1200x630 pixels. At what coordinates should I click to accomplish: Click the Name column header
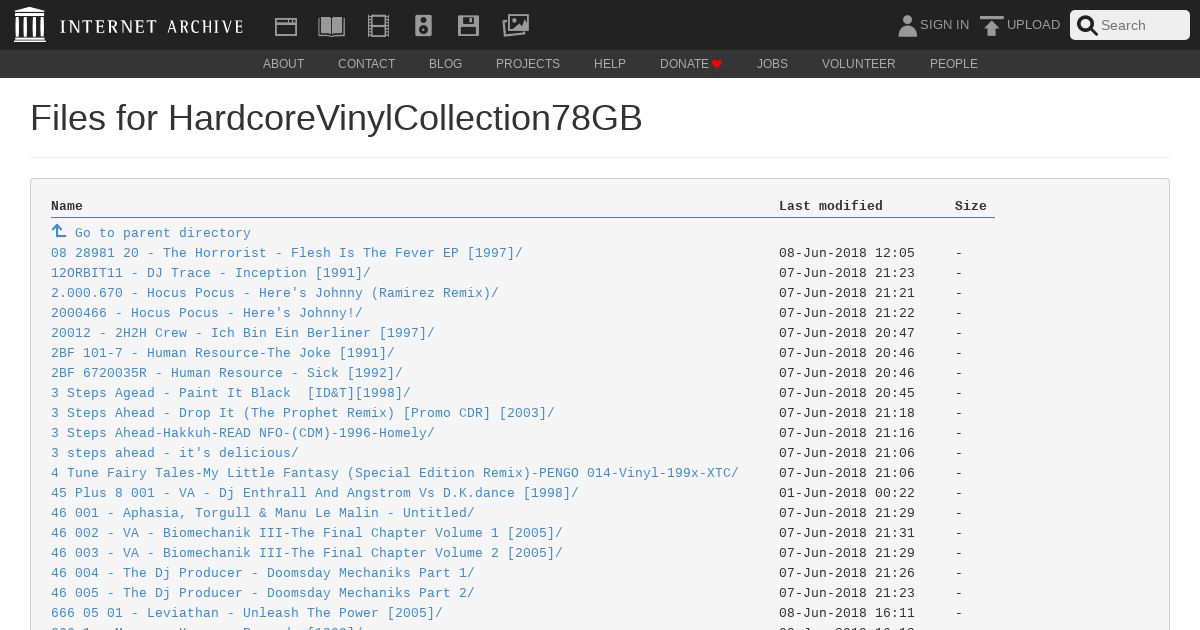67,206
